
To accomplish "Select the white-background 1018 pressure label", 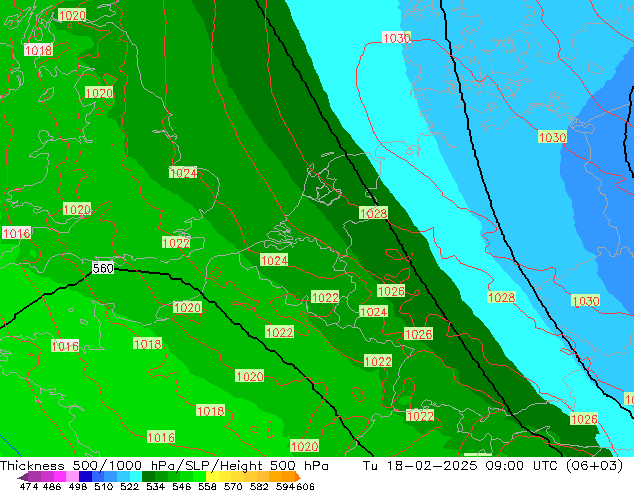I will [x=38, y=50].
